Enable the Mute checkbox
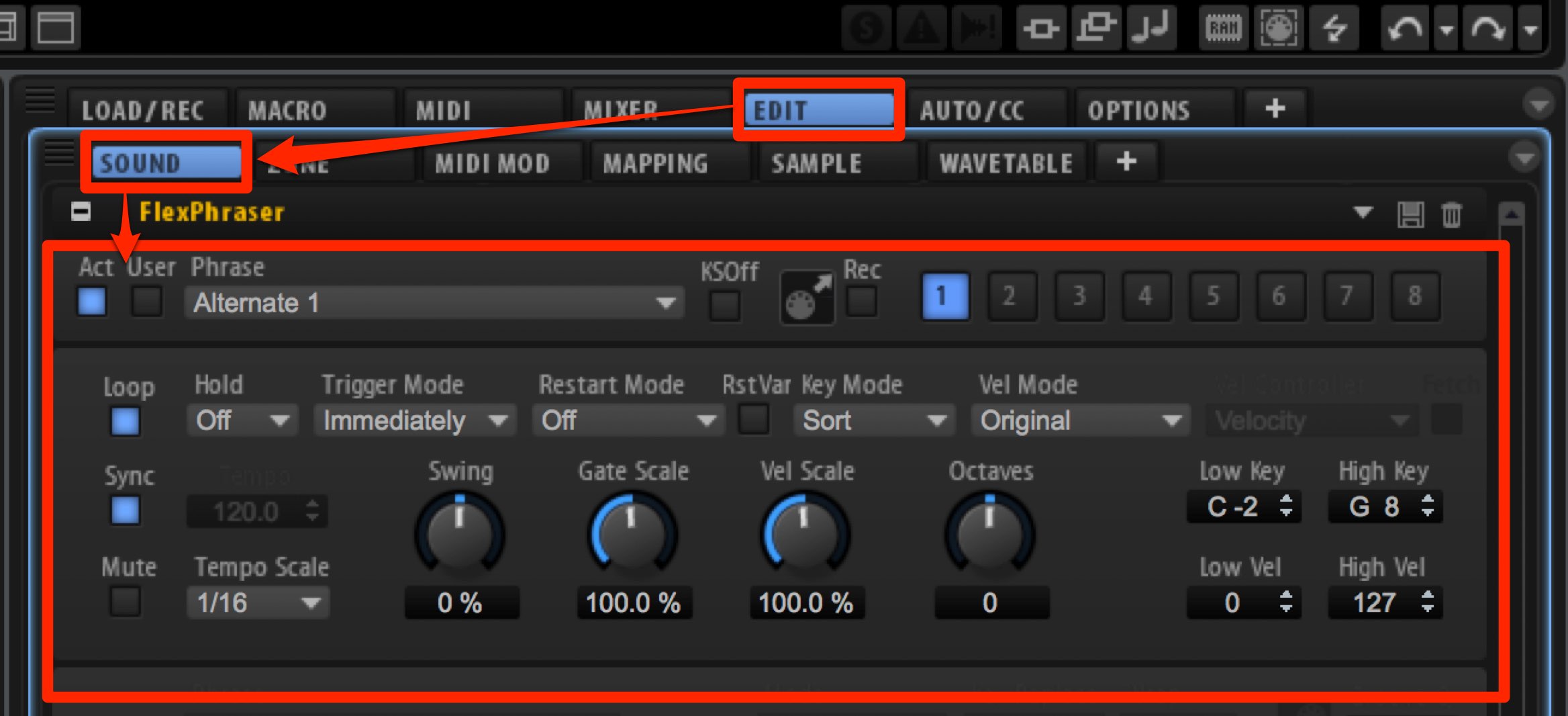Screen dimensions: 1568x716 [125, 601]
